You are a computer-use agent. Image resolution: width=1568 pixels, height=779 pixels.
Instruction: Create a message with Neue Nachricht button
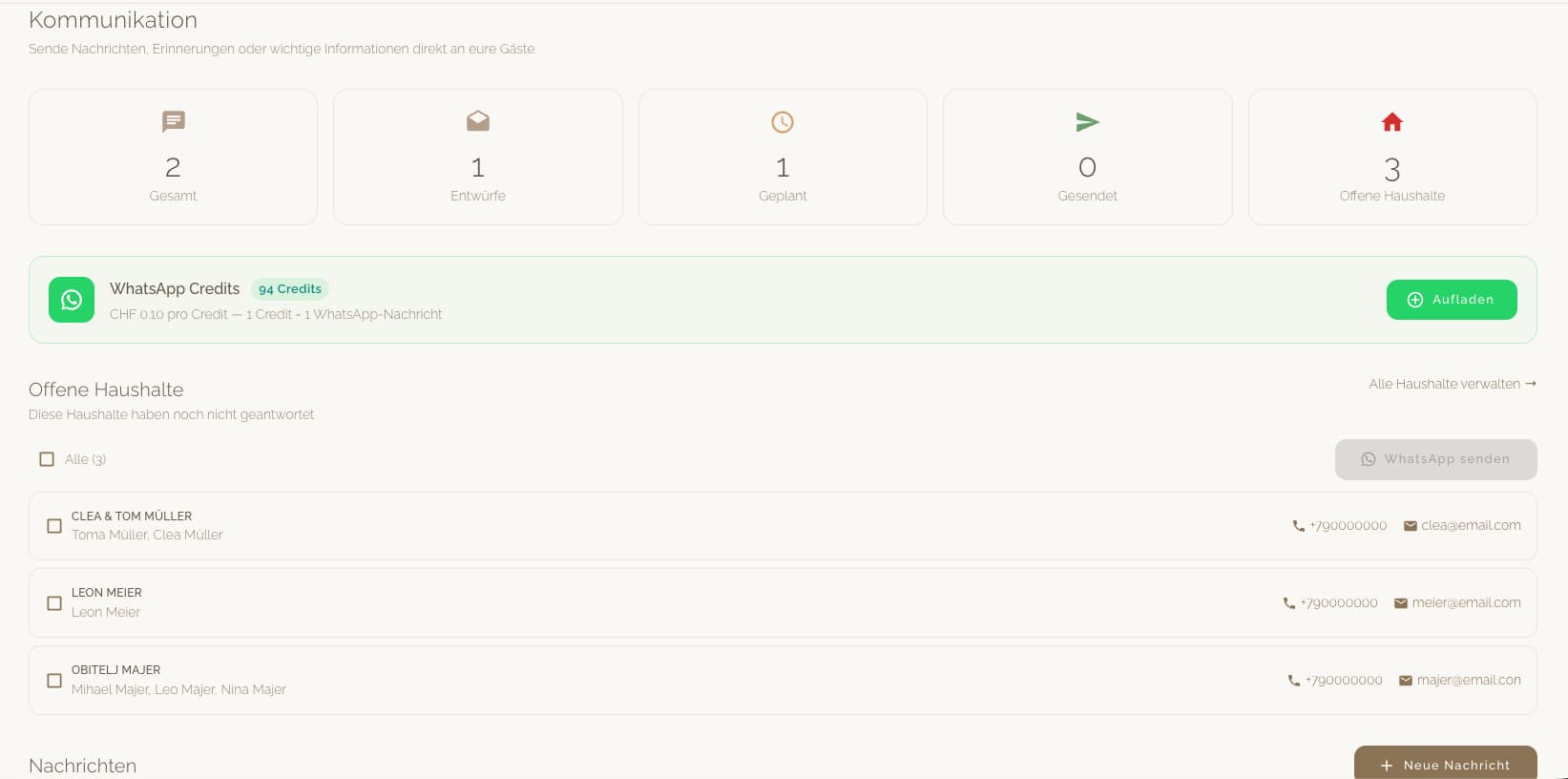[1445, 764]
